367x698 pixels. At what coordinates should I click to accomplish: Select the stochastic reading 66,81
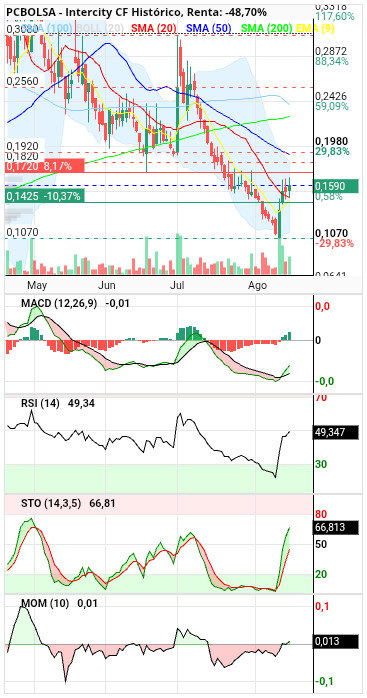[x=102, y=503]
